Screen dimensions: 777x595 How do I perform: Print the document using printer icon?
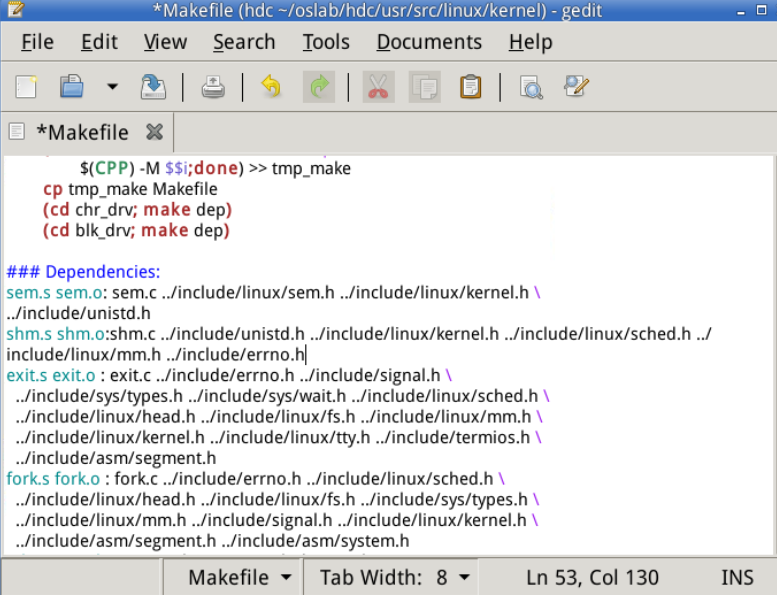213,87
